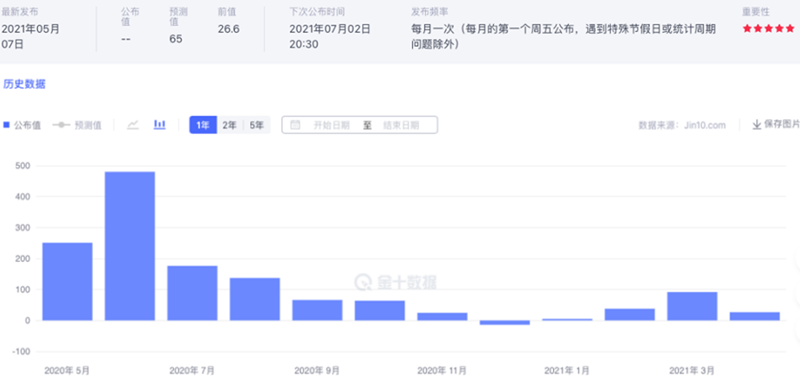Screen dimensions: 800x387
Task: Click the fifth red importance star
Action: click(x=790, y=29)
